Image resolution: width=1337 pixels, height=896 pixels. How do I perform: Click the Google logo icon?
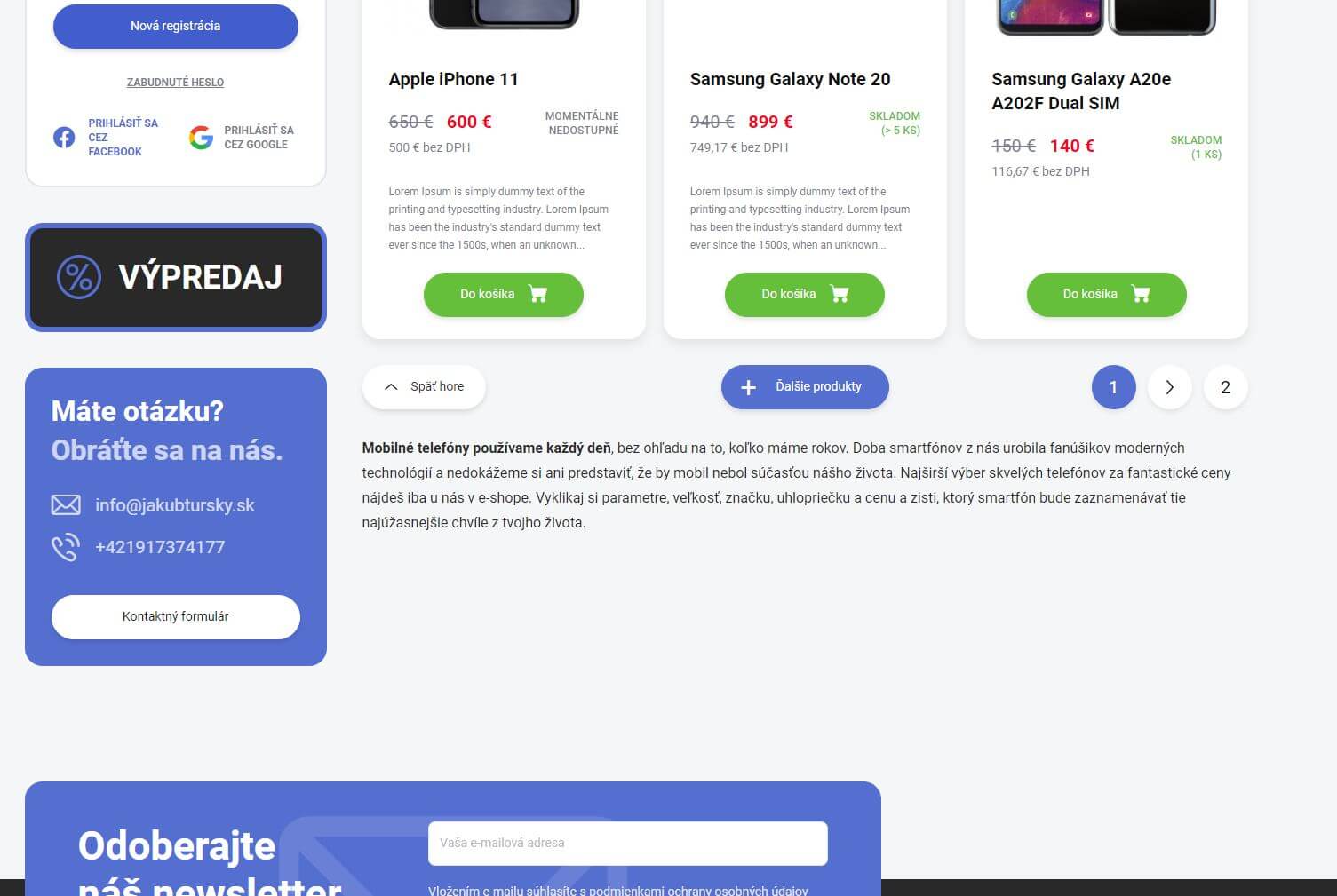click(201, 138)
